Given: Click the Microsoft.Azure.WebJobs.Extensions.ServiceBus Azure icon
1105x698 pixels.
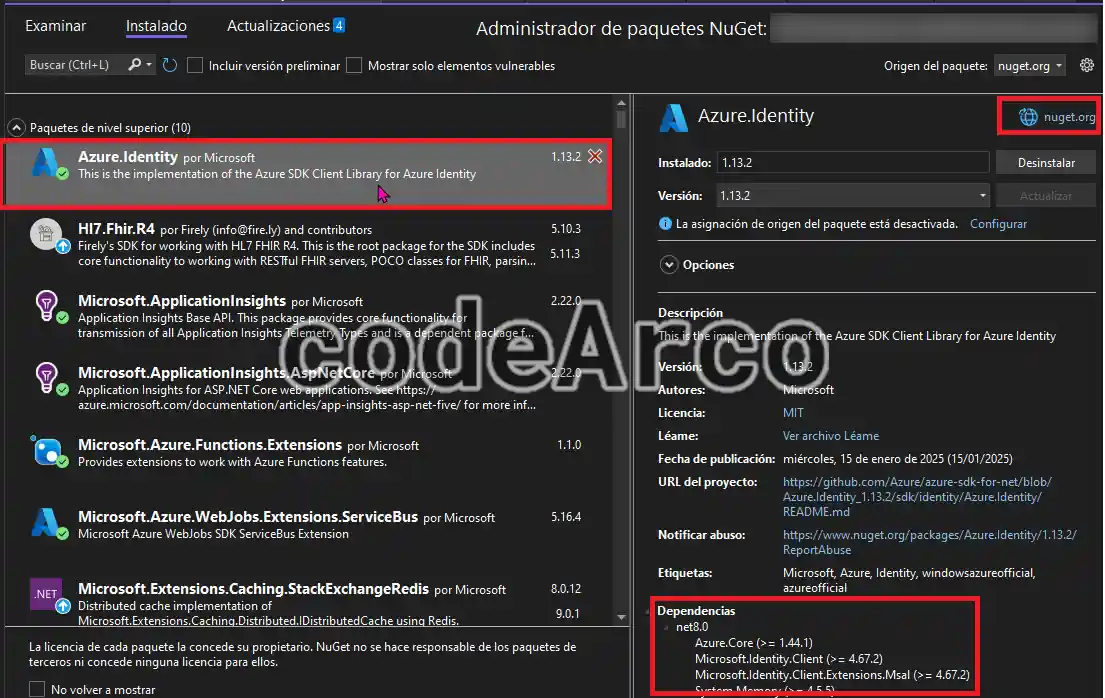Looking at the screenshot, I should (x=48, y=524).
